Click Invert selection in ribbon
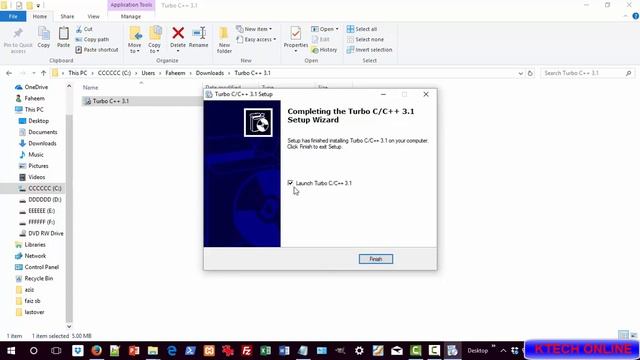 [x=369, y=49]
